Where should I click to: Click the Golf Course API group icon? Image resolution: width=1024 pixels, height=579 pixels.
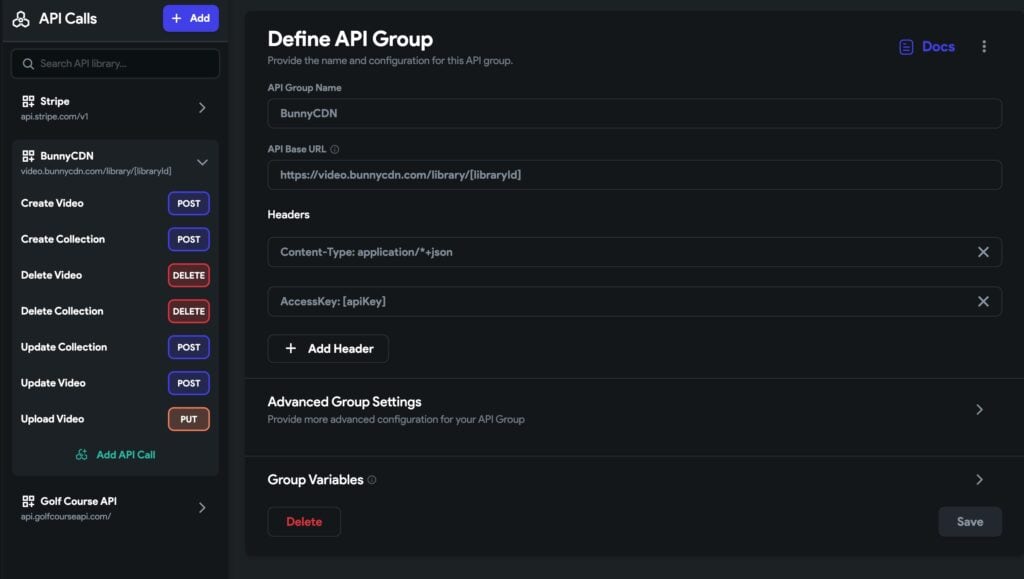[28, 501]
